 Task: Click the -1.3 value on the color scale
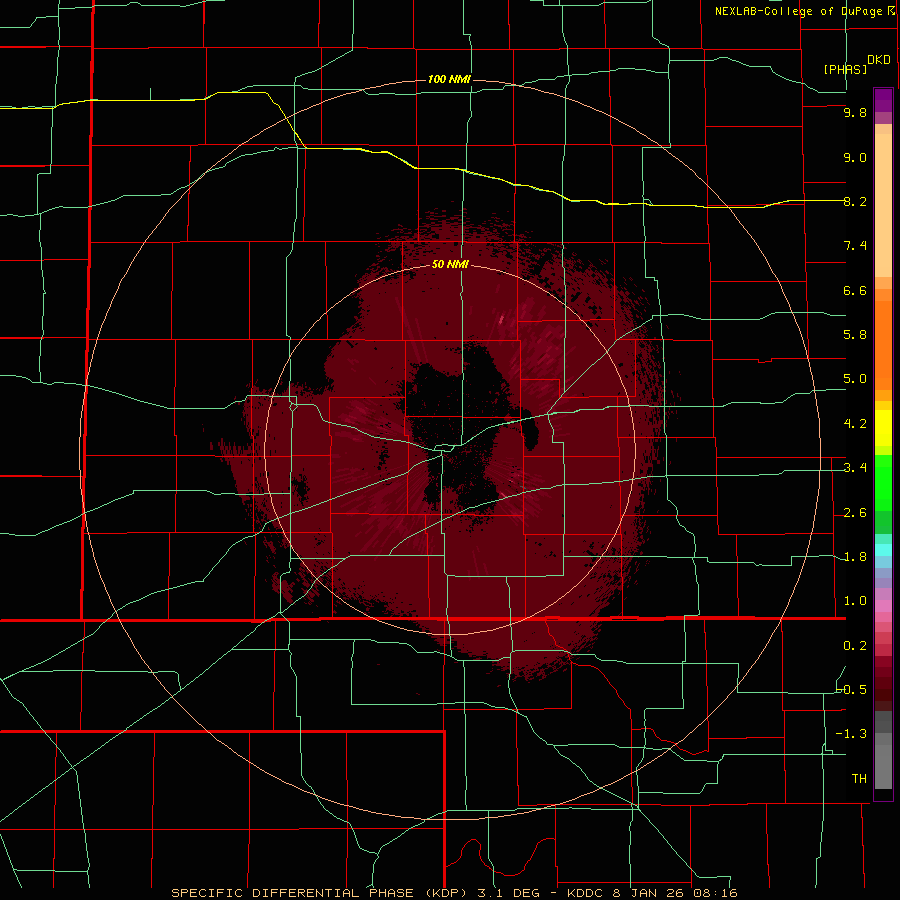[x=852, y=734]
